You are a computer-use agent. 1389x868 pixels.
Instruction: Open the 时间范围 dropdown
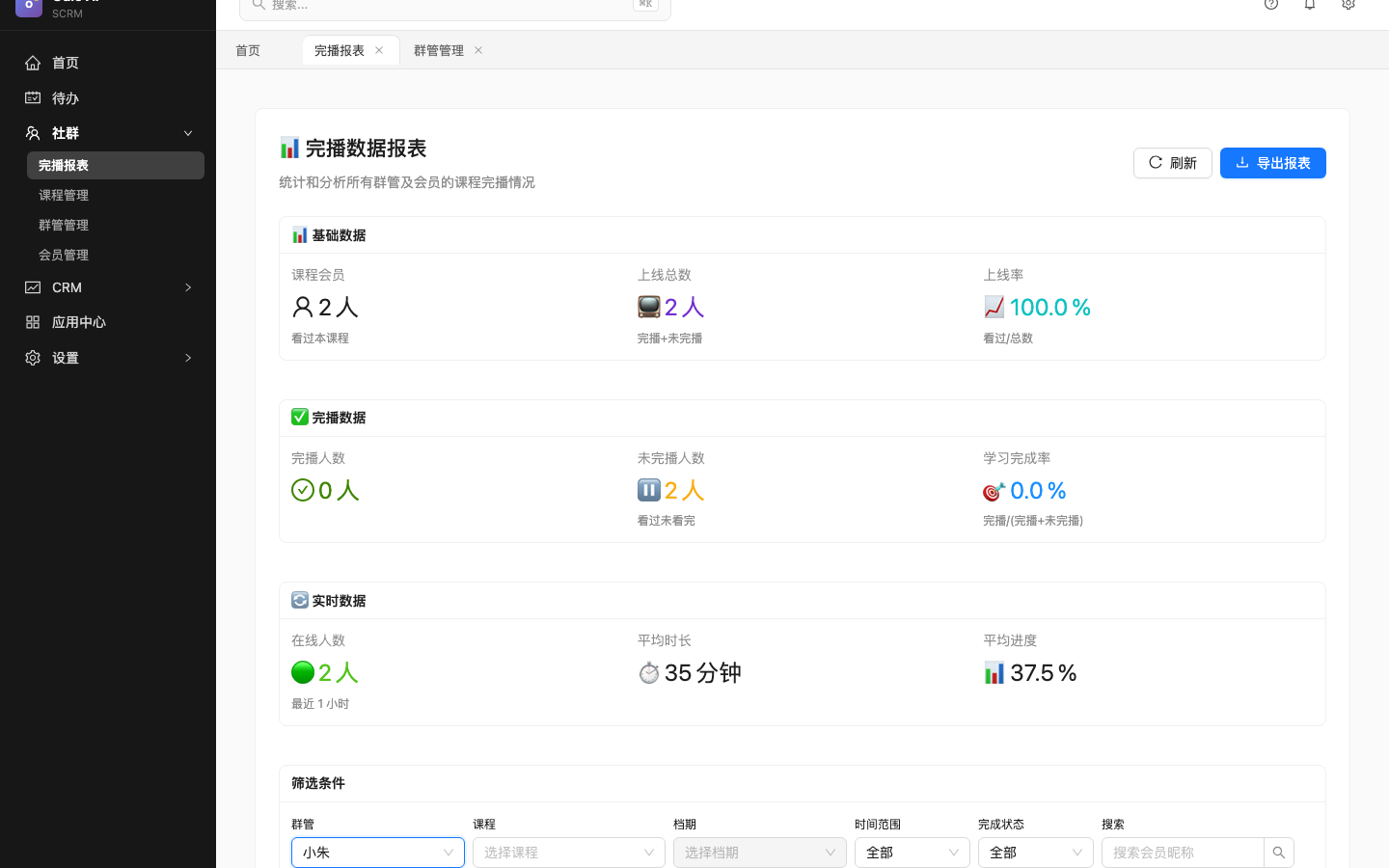[x=912, y=853]
